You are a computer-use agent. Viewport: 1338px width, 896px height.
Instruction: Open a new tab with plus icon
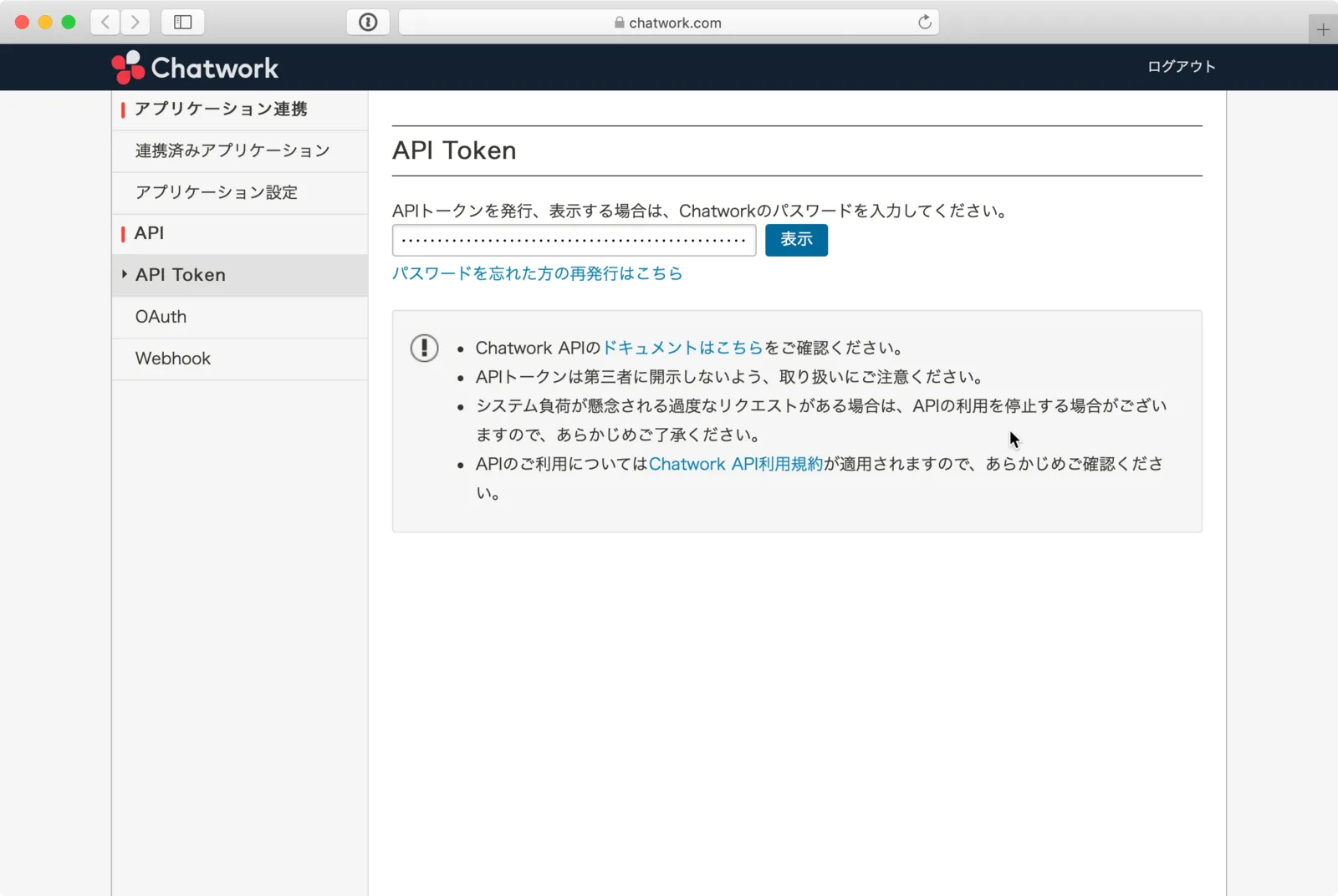pyautogui.click(x=1323, y=30)
